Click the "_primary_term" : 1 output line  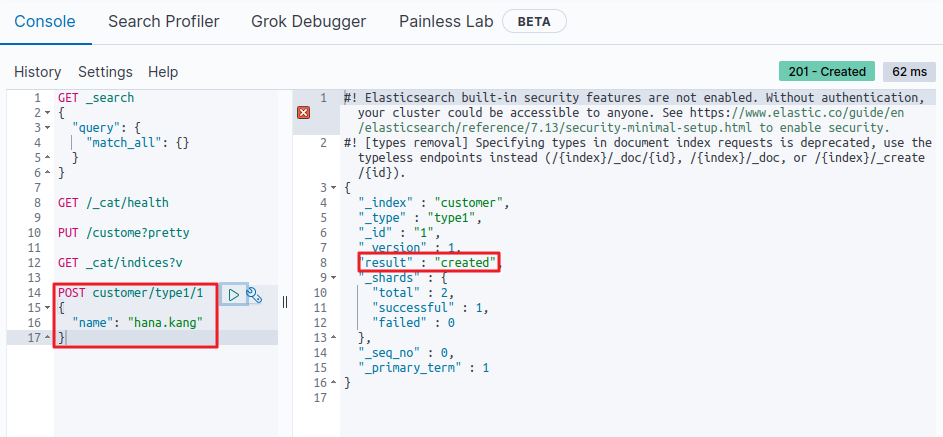(423, 368)
